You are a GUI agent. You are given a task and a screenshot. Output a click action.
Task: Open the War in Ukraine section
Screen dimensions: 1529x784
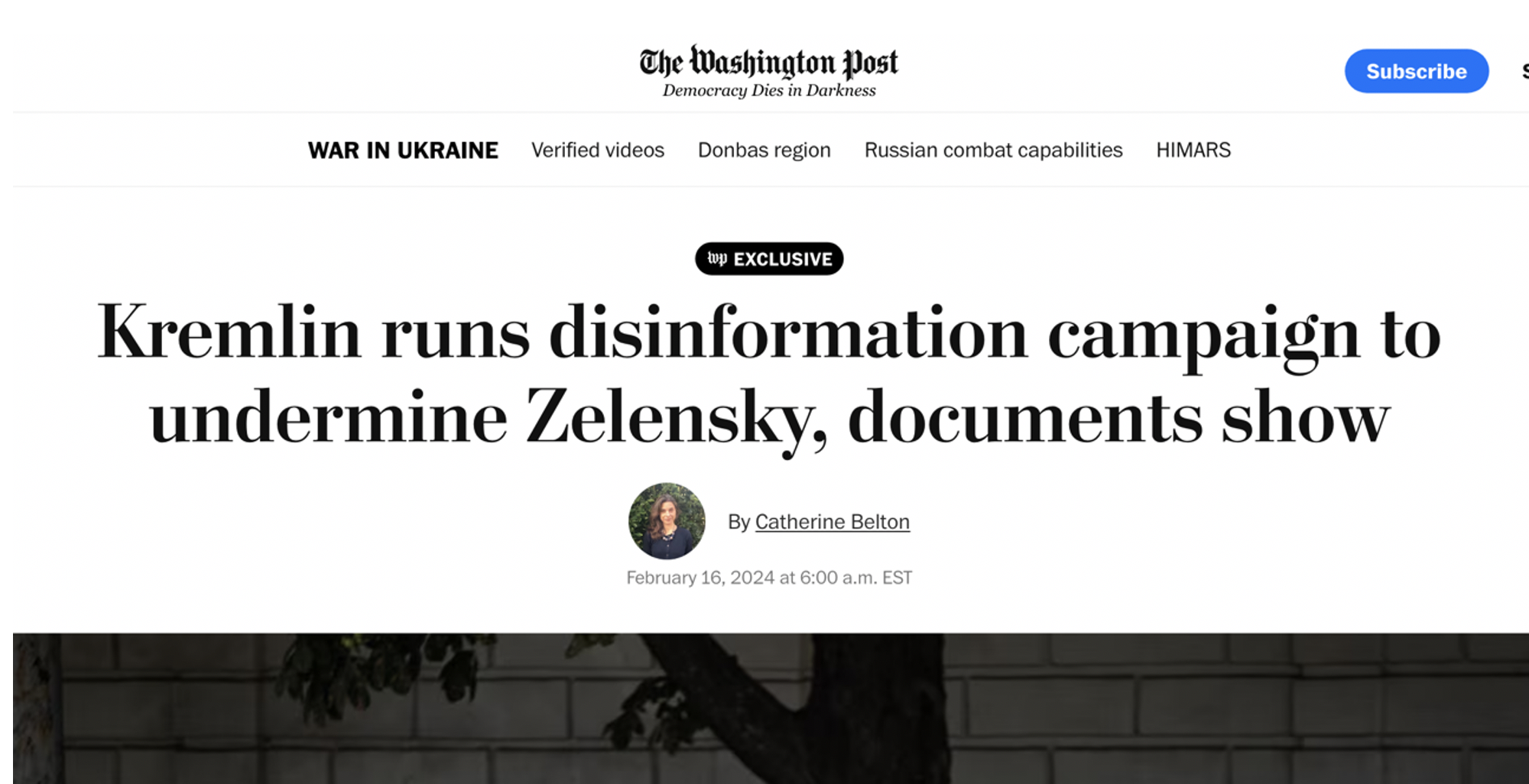coord(403,150)
